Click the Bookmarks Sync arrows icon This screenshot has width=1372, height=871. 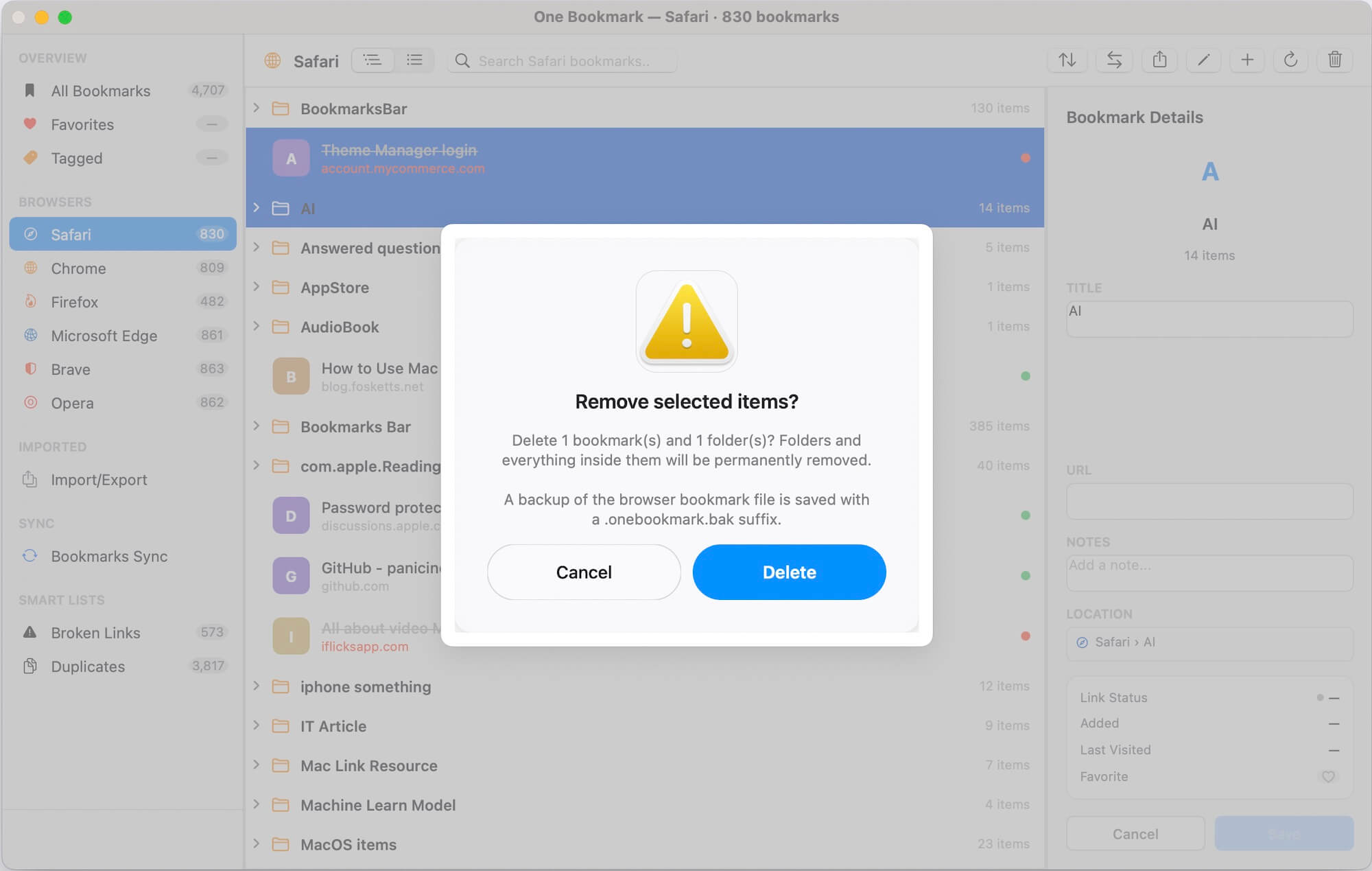point(29,555)
